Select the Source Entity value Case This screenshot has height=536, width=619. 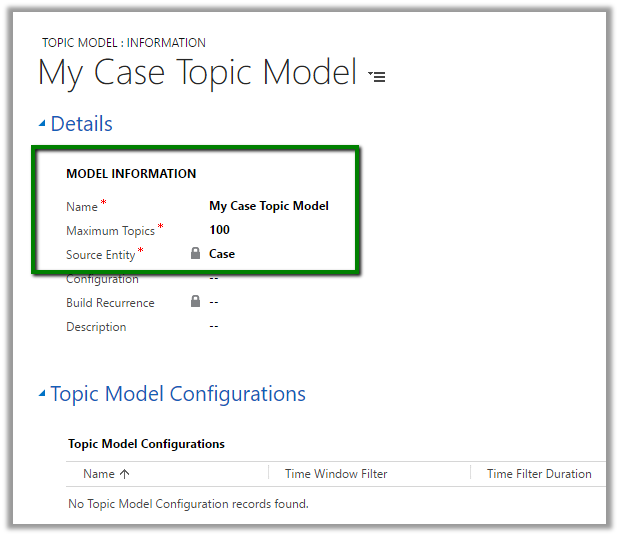222,254
